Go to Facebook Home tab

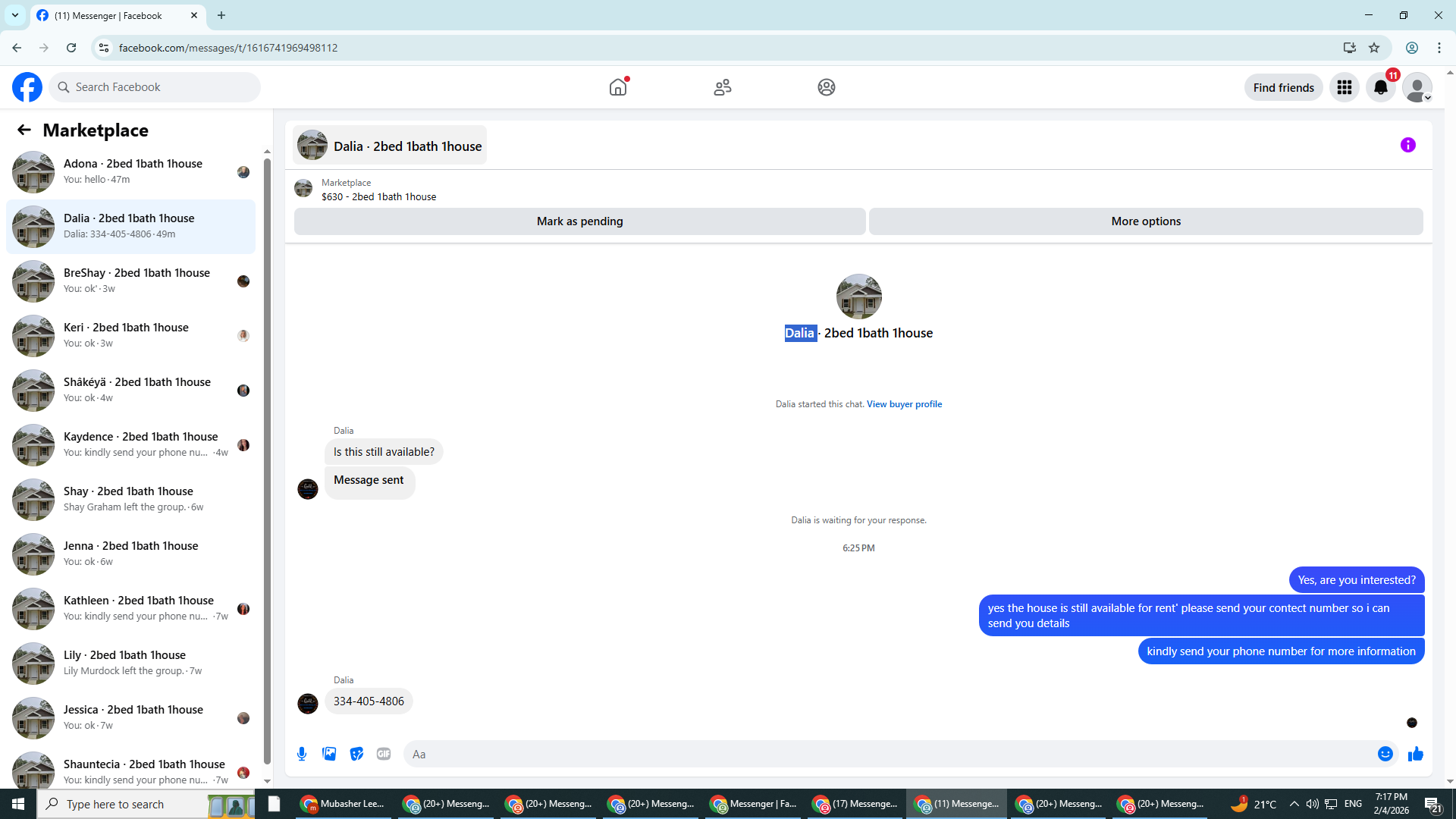pos(618,87)
